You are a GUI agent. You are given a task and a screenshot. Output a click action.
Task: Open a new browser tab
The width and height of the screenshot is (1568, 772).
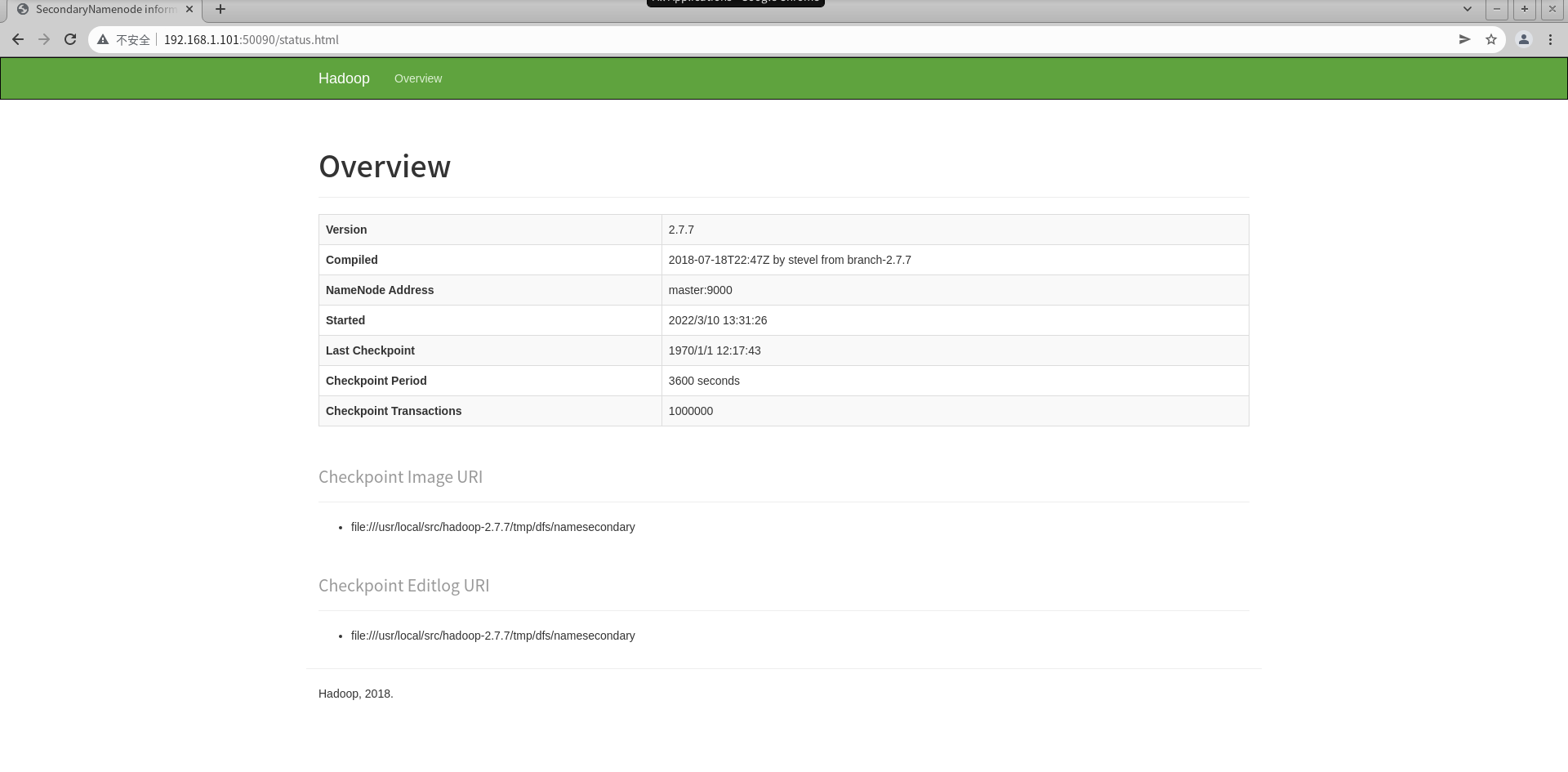click(220, 9)
